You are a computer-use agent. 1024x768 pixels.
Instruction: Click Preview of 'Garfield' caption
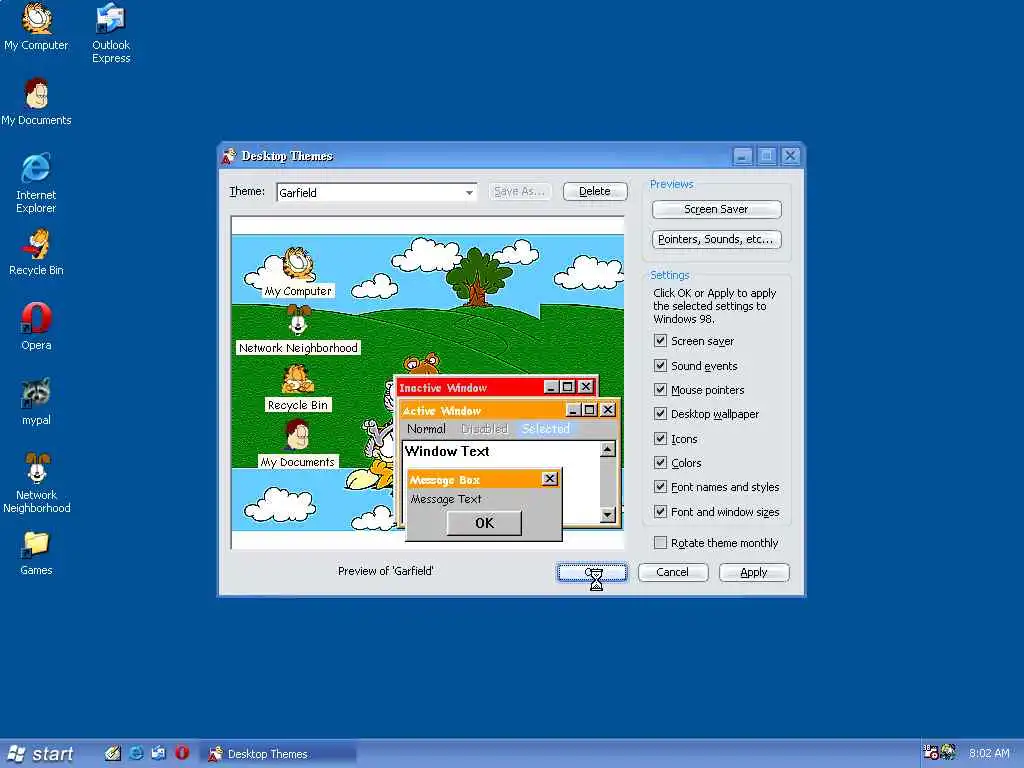pyautogui.click(x=386, y=571)
